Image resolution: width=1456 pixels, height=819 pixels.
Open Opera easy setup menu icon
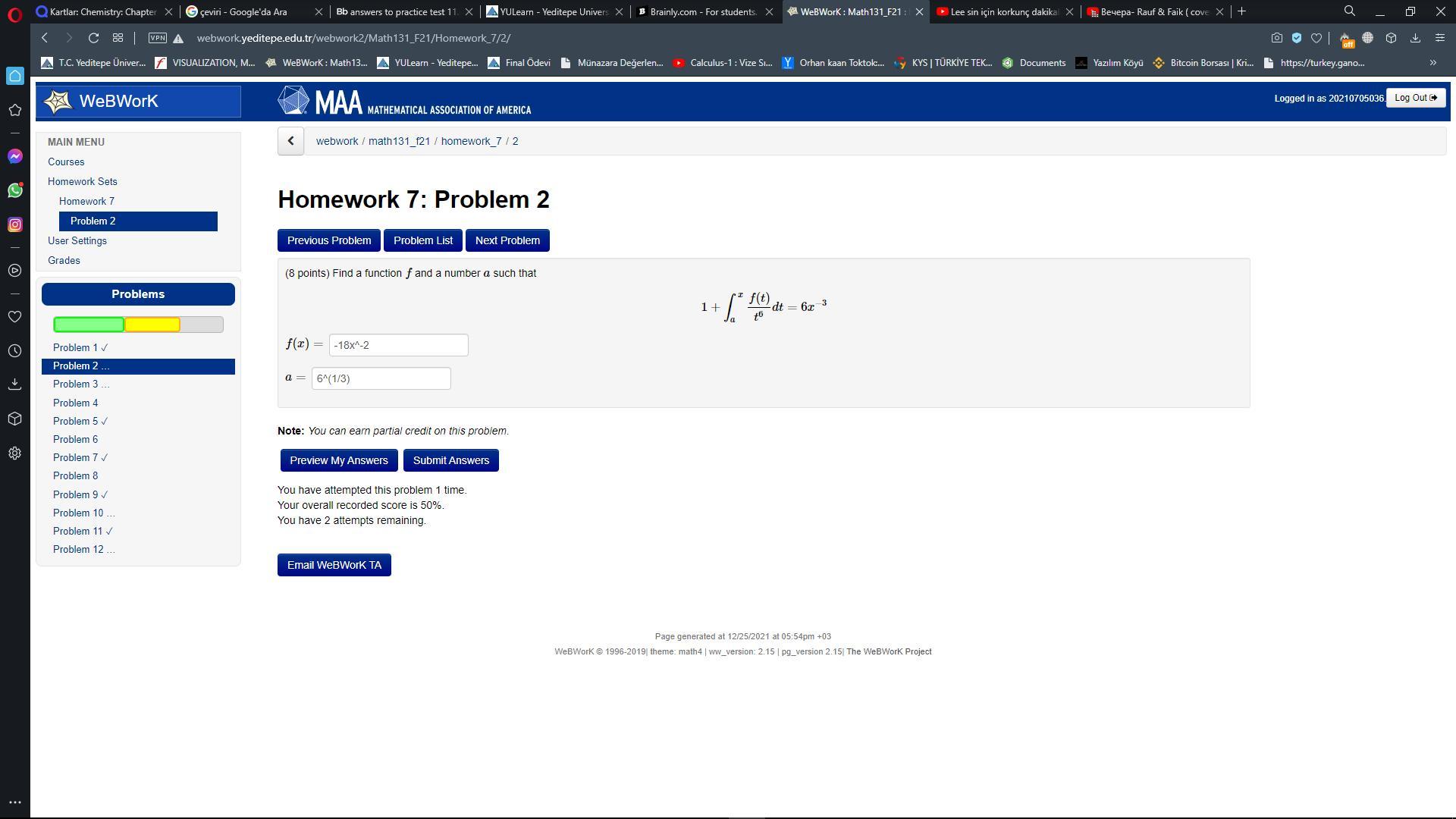[x=1439, y=38]
